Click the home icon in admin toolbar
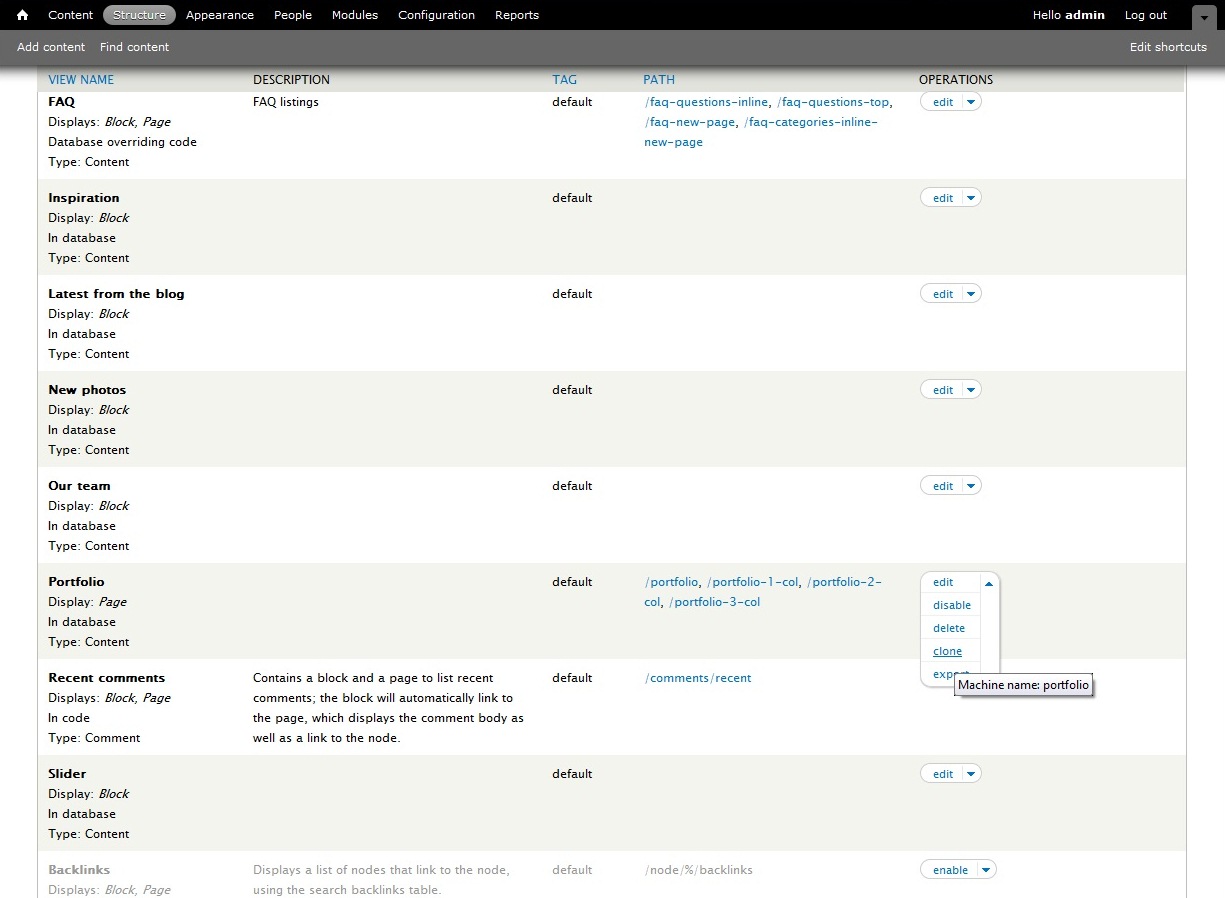This screenshot has width=1225, height=898. pyautogui.click(x=22, y=15)
